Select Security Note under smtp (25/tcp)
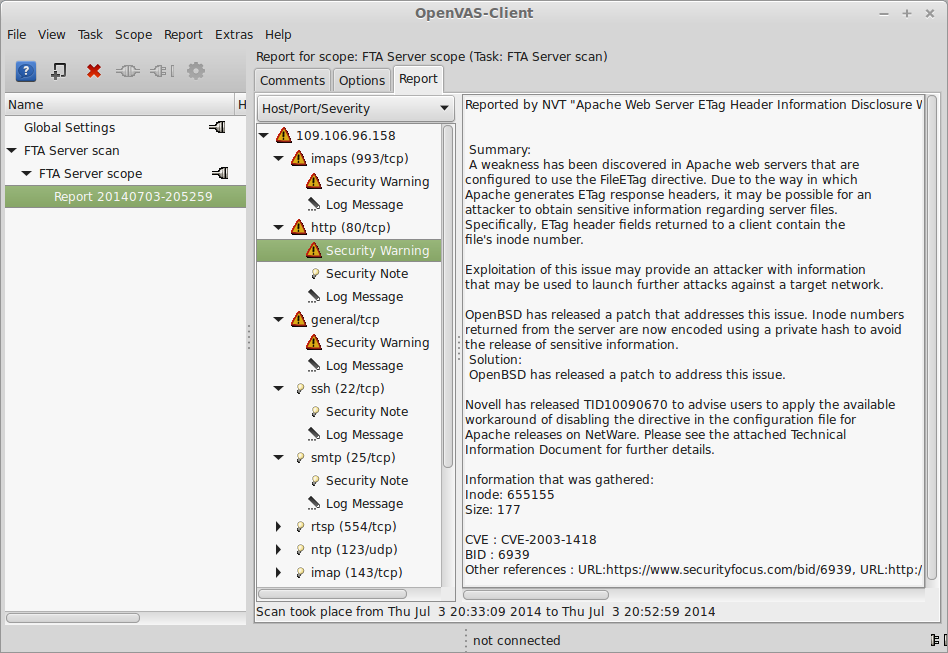 [367, 480]
